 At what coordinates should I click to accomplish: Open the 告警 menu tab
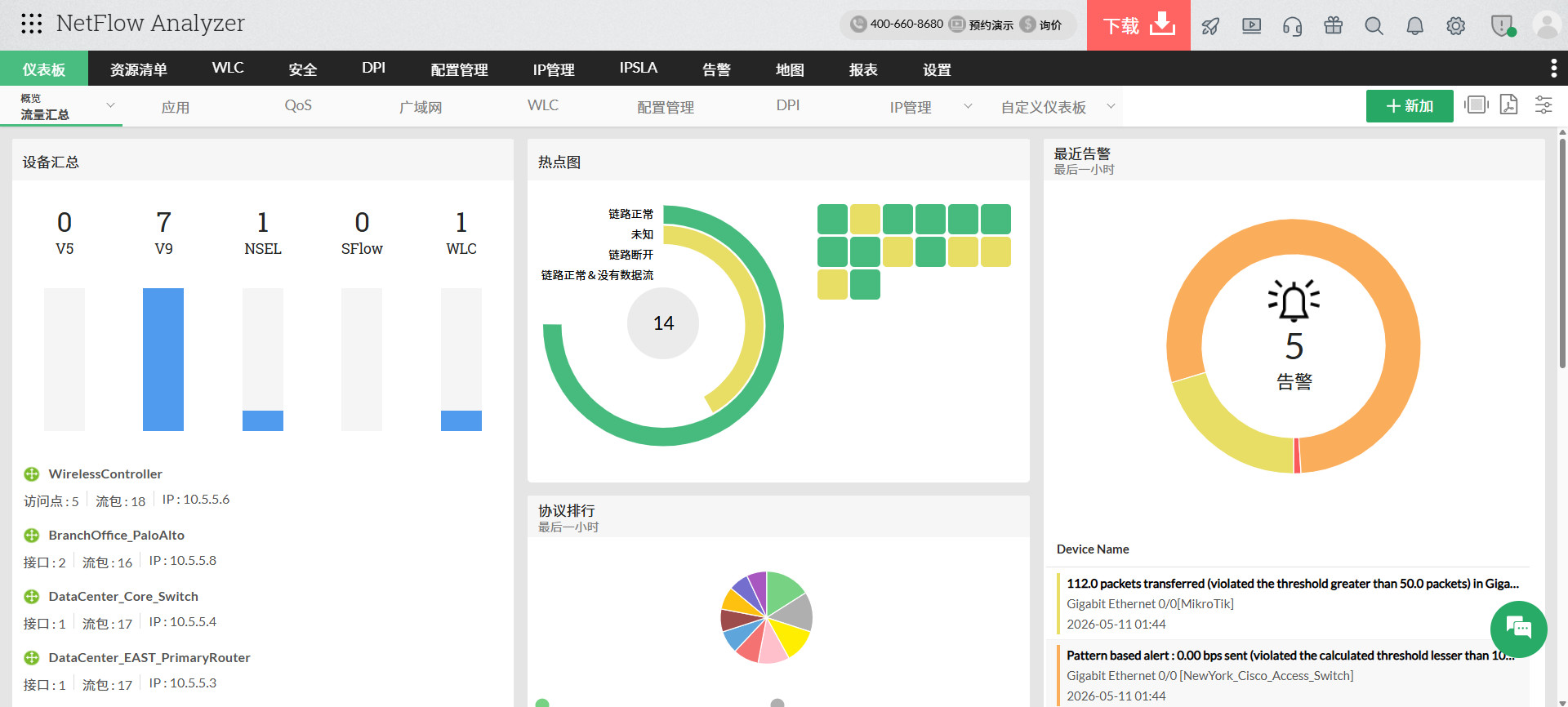point(716,69)
